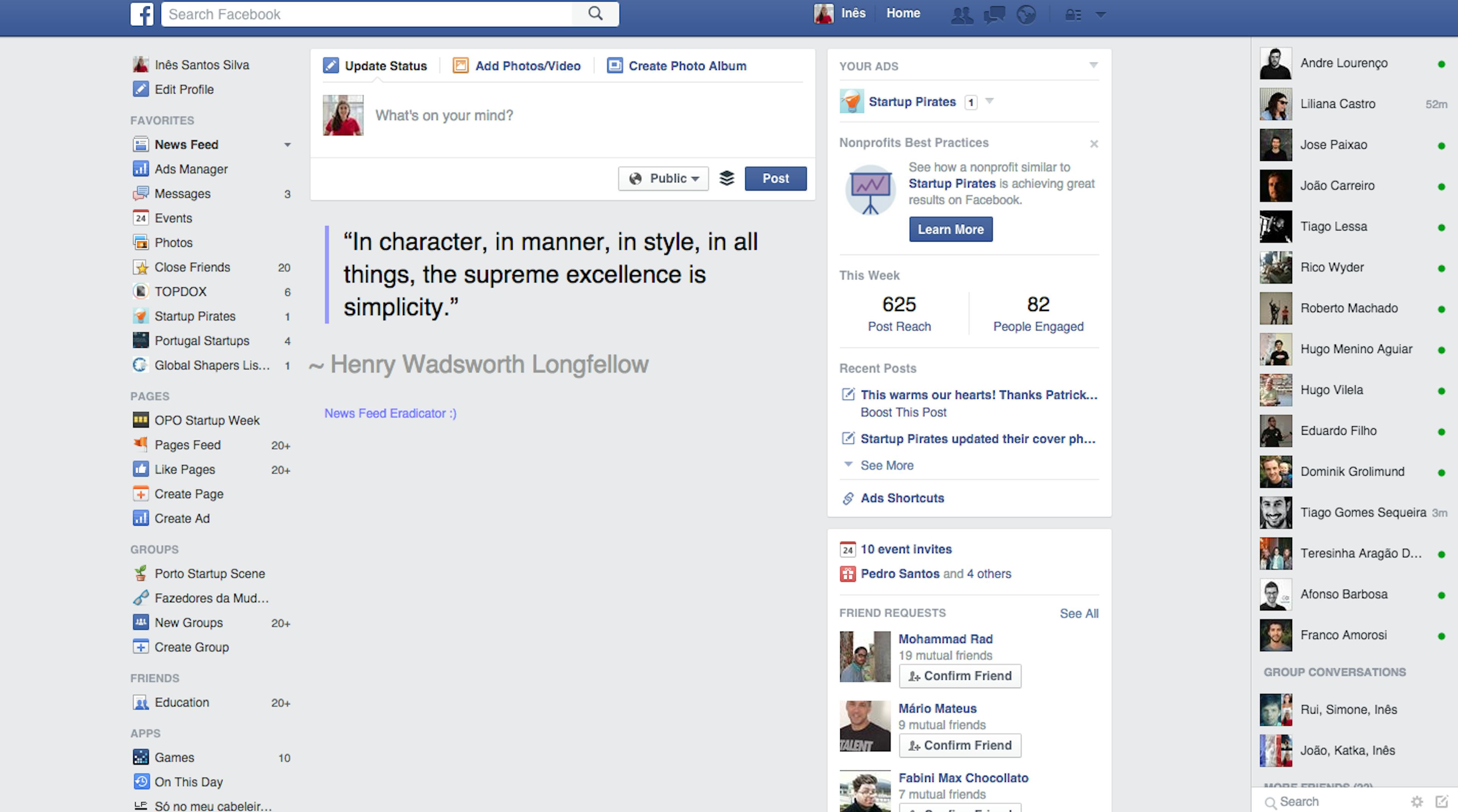Select News Feed in favorites
This screenshot has width=1458, height=812.
(x=186, y=144)
